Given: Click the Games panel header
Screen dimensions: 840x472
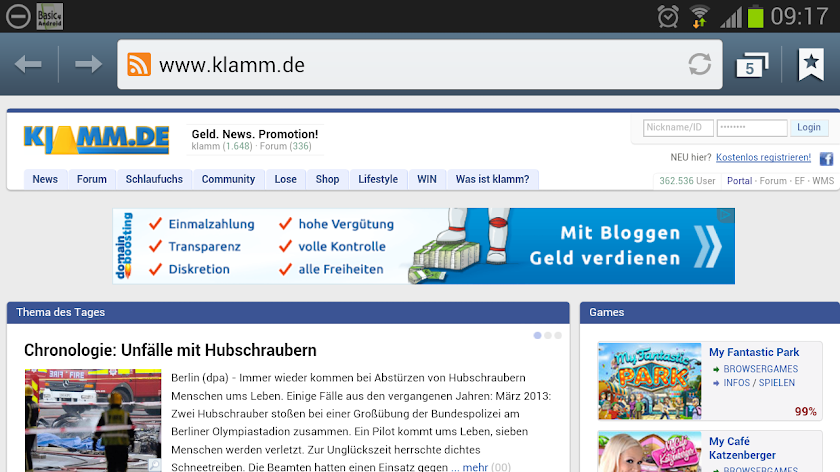Looking at the screenshot, I should click(710, 312).
